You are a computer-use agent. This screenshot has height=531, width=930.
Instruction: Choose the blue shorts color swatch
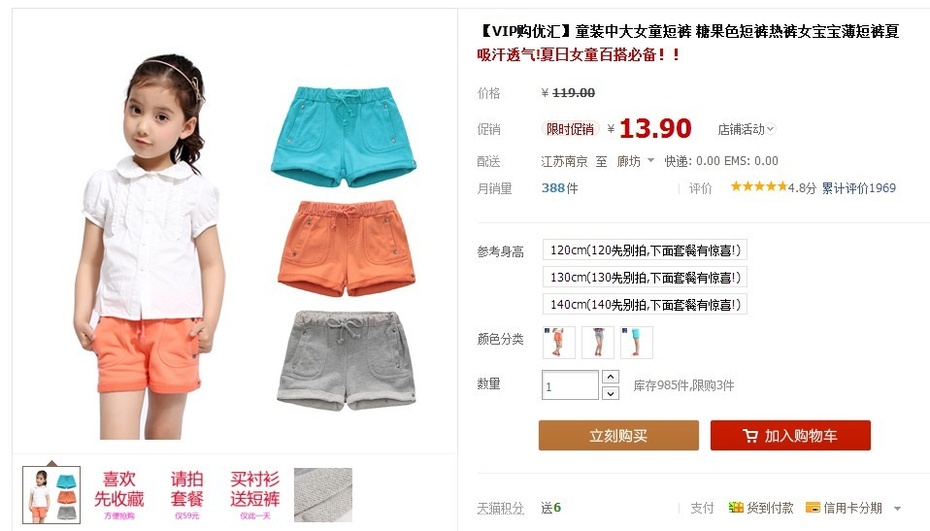pos(636,342)
